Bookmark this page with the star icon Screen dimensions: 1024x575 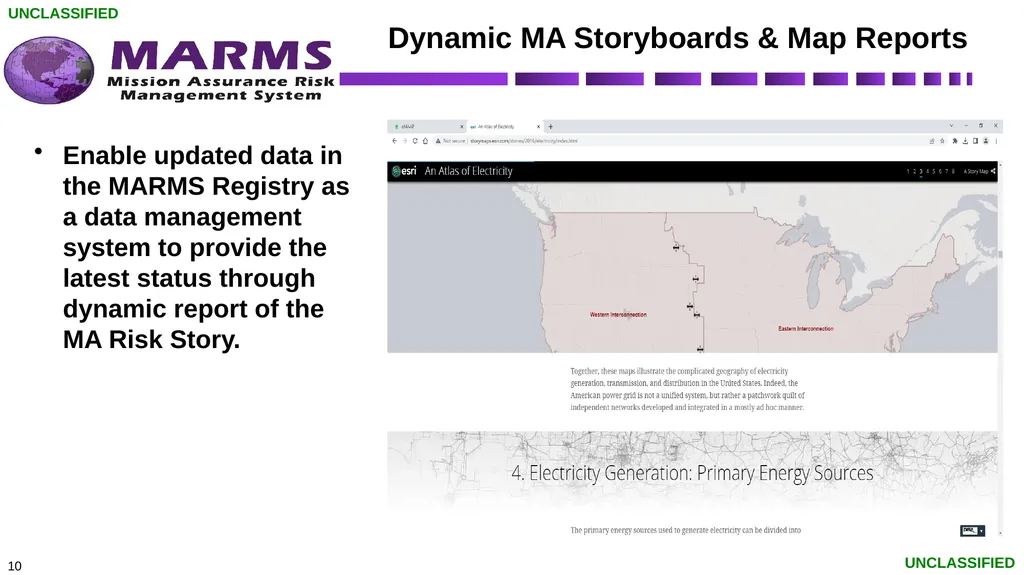click(x=942, y=141)
